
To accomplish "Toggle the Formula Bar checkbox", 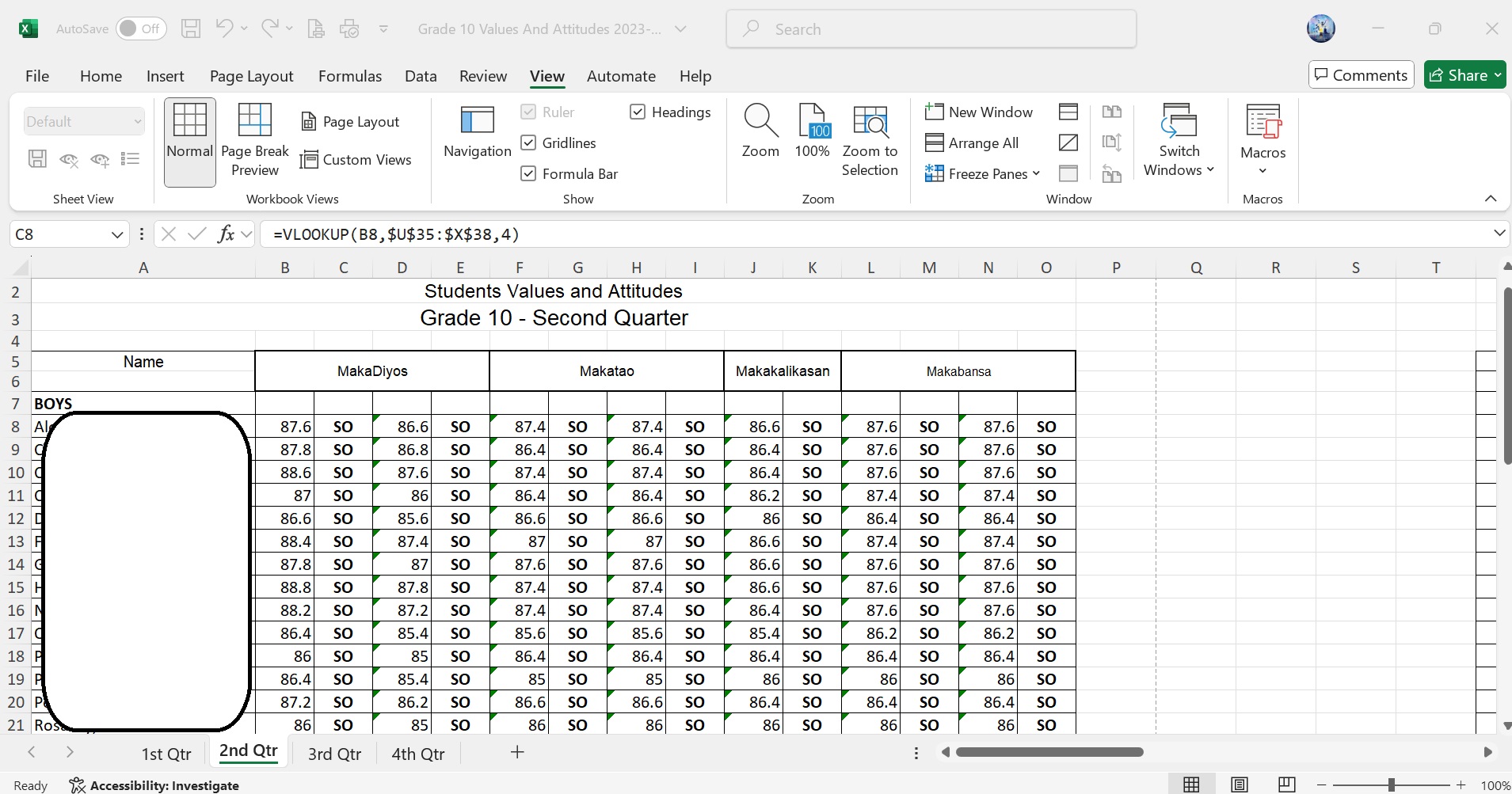I will pos(528,174).
